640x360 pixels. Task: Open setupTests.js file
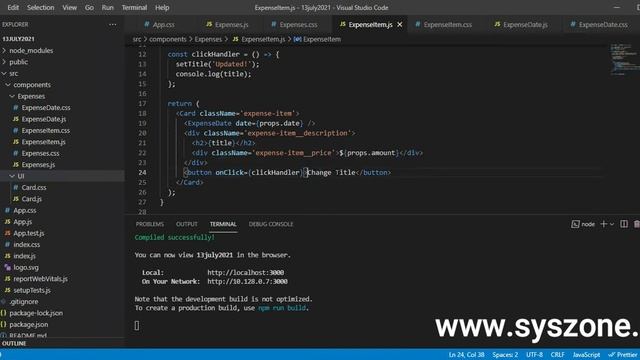coord(32,290)
